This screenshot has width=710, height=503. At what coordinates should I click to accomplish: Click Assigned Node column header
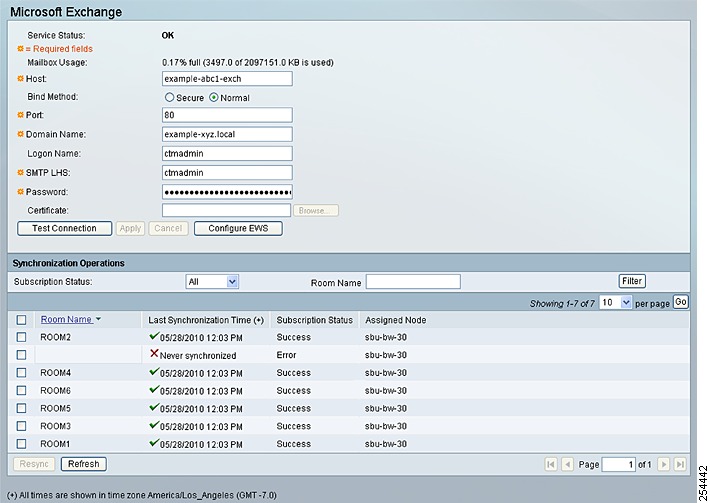point(395,320)
